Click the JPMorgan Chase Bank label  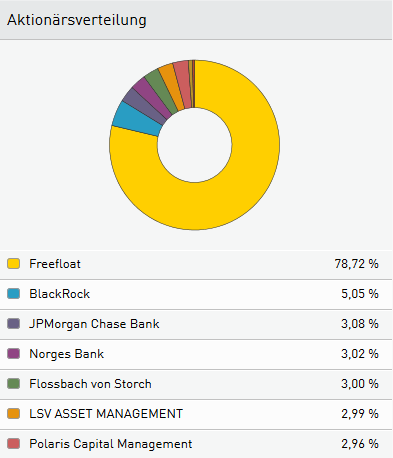pos(94,324)
